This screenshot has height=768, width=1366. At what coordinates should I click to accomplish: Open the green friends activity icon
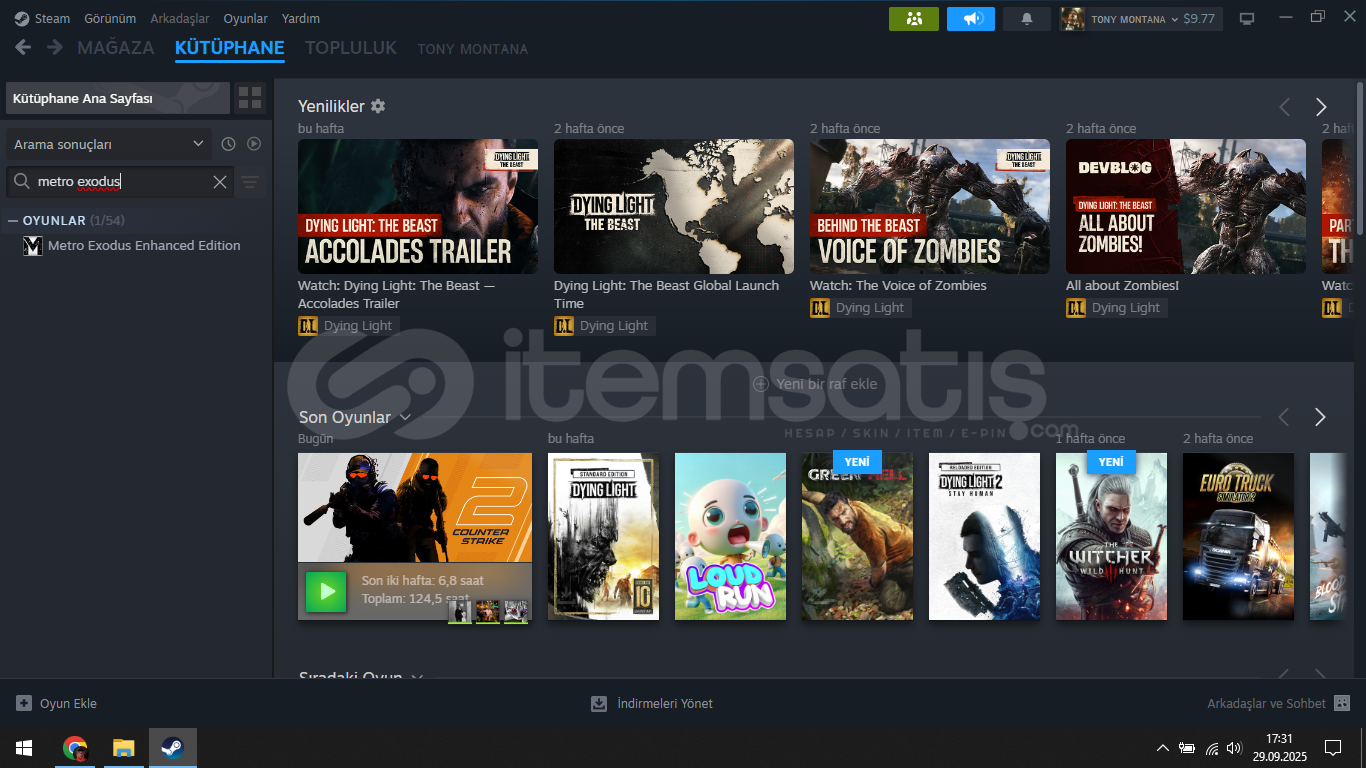click(x=914, y=19)
